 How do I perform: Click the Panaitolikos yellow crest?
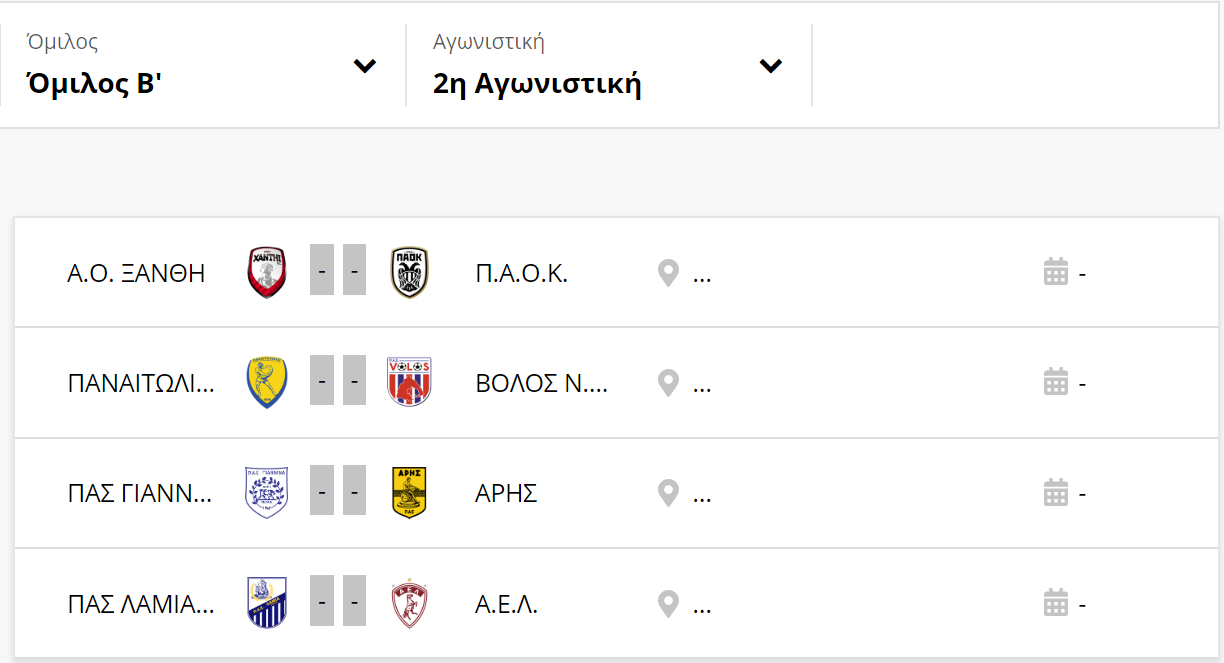tap(267, 382)
